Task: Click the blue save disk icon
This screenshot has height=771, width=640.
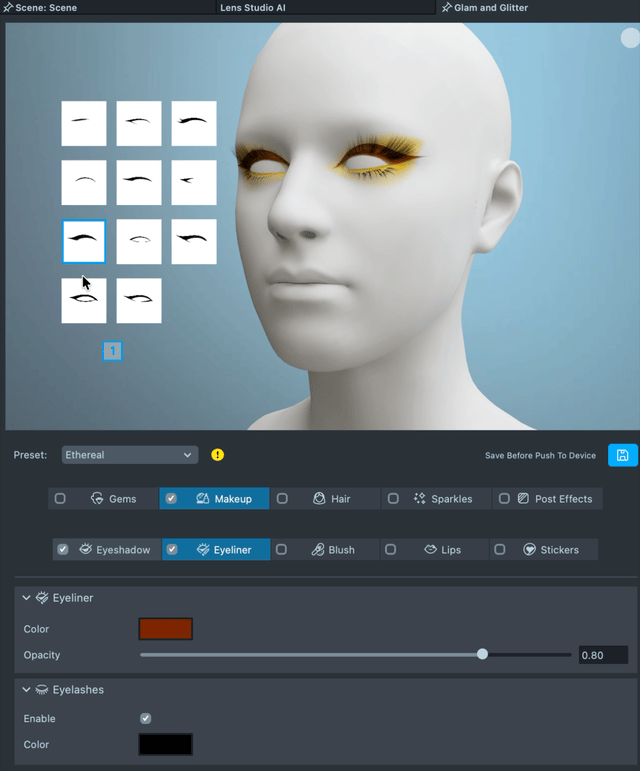Action: click(622, 455)
